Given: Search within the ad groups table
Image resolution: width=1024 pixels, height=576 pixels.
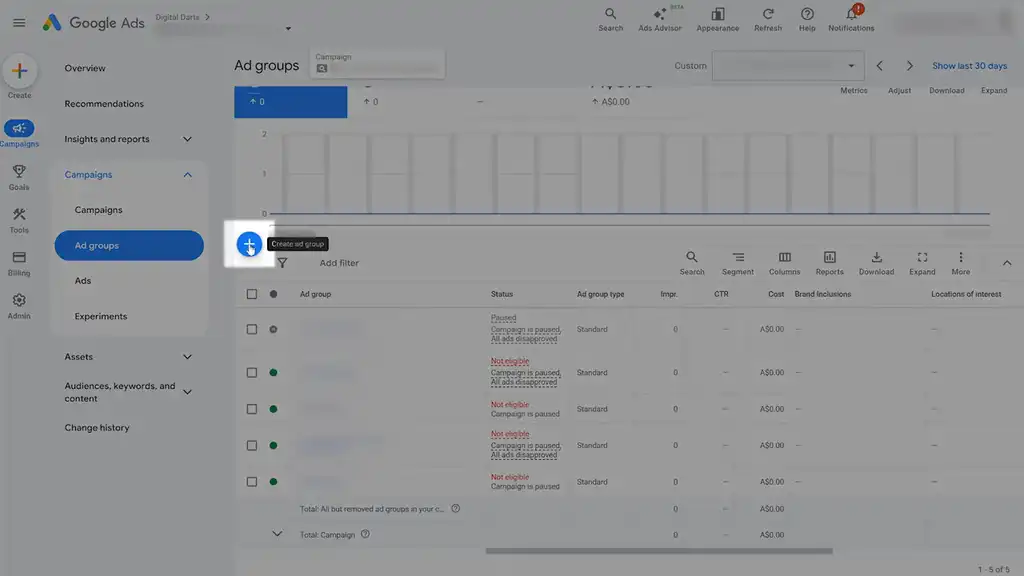Looking at the screenshot, I should pyautogui.click(x=692, y=263).
